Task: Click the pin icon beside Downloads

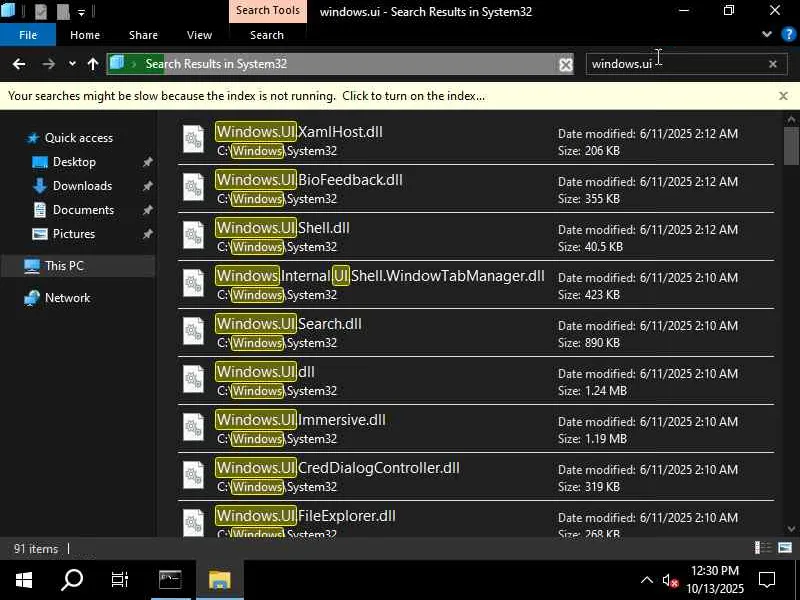Action: pos(147,186)
